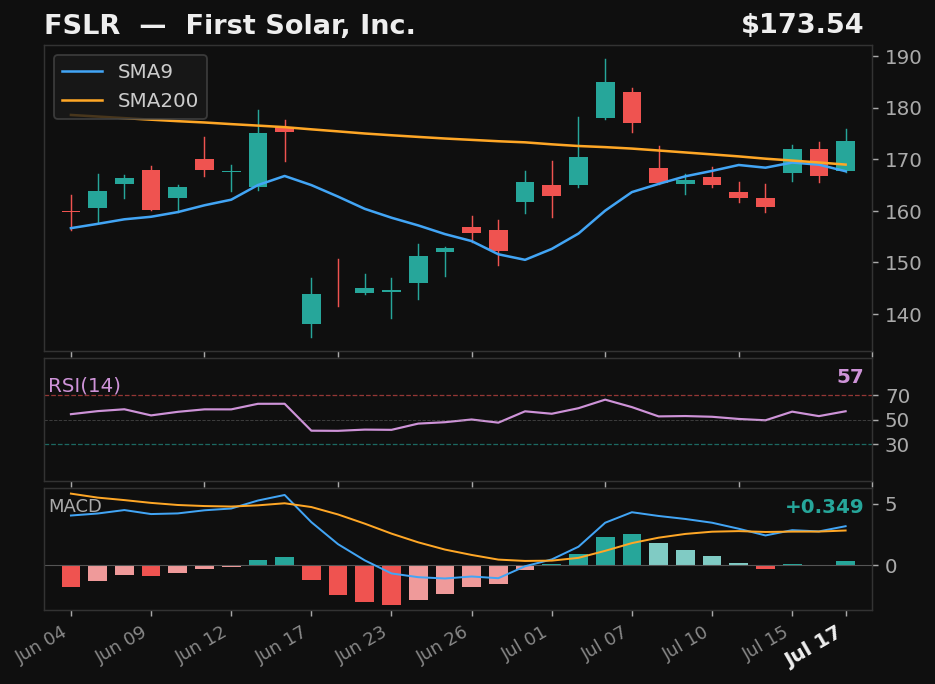935x684 pixels.
Task: Select the MACD value +0.349
Action: click(x=824, y=507)
